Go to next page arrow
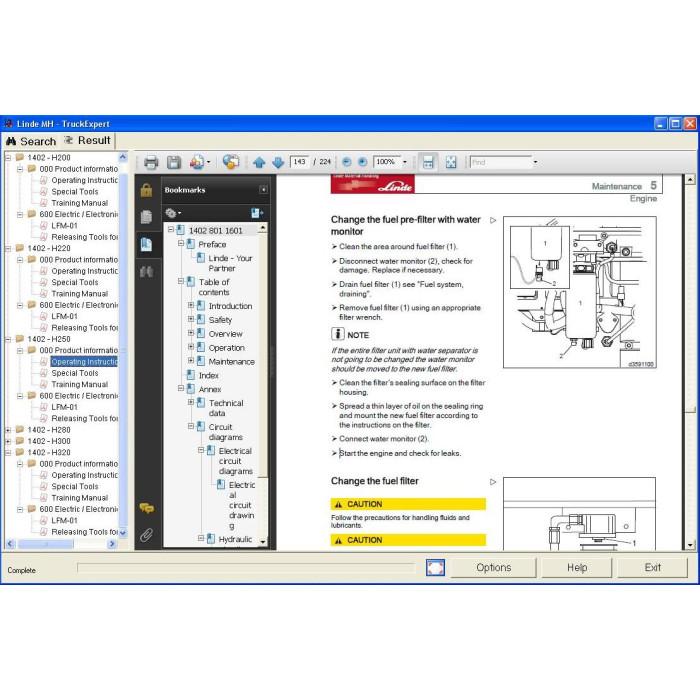Viewport: 700px width, 700px height. [x=278, y=162]
